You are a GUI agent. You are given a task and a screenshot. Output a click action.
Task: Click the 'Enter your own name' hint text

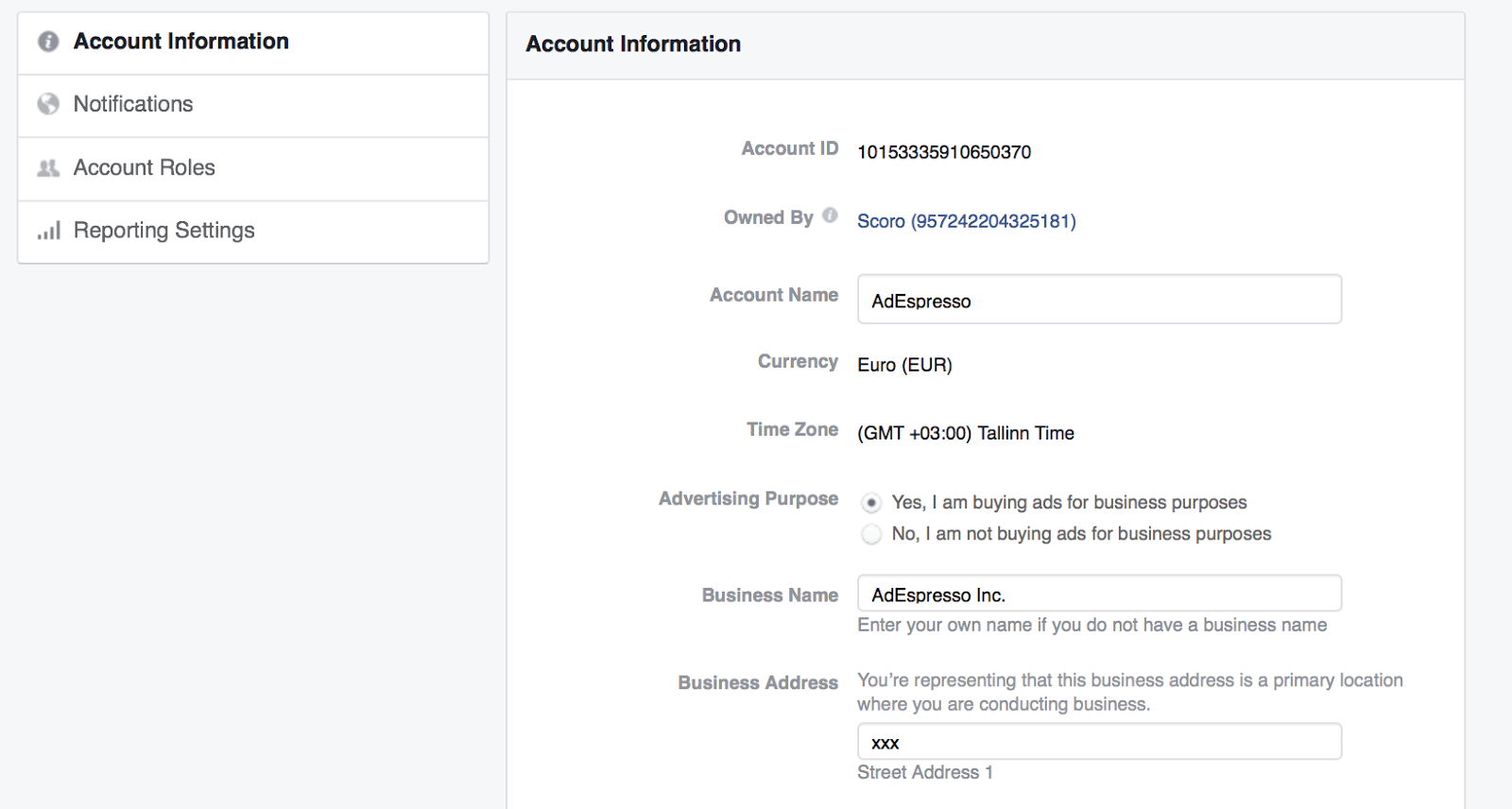pos(1091,625)
